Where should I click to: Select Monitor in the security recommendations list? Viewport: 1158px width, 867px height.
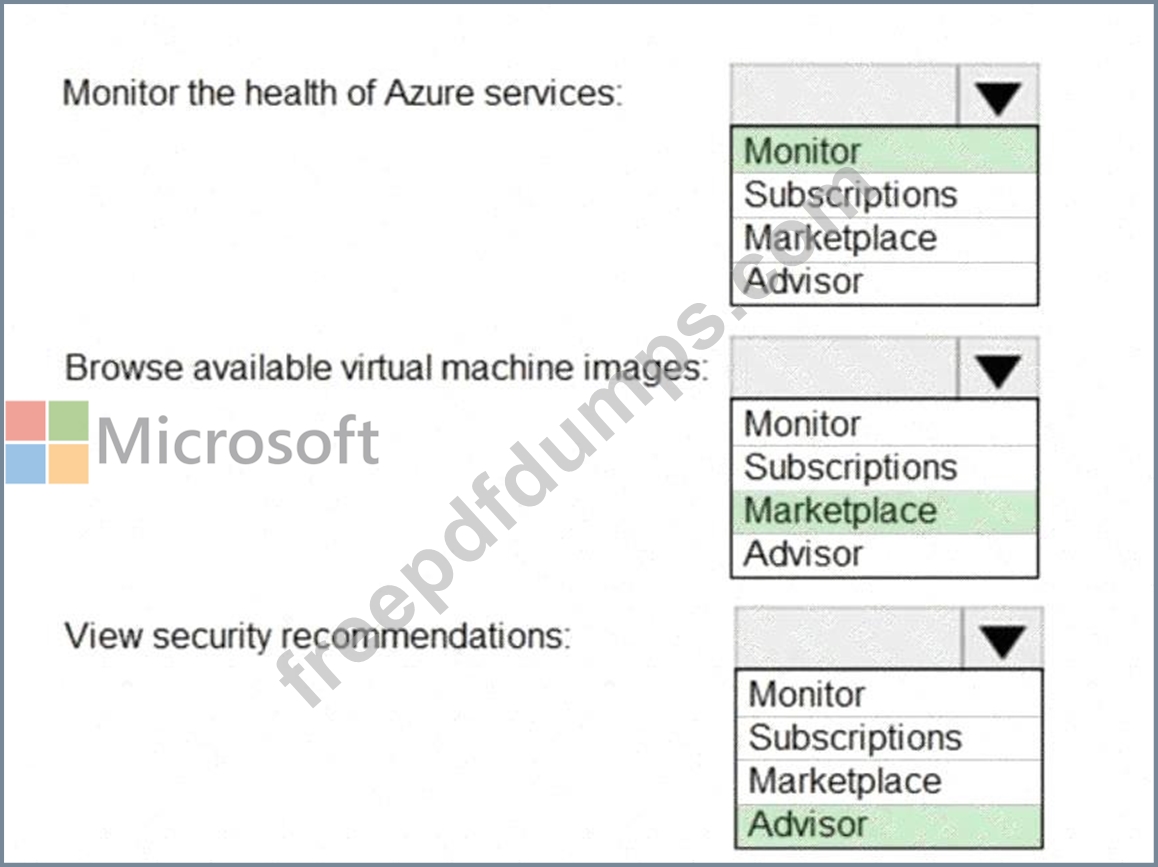(x=888, y=694)
